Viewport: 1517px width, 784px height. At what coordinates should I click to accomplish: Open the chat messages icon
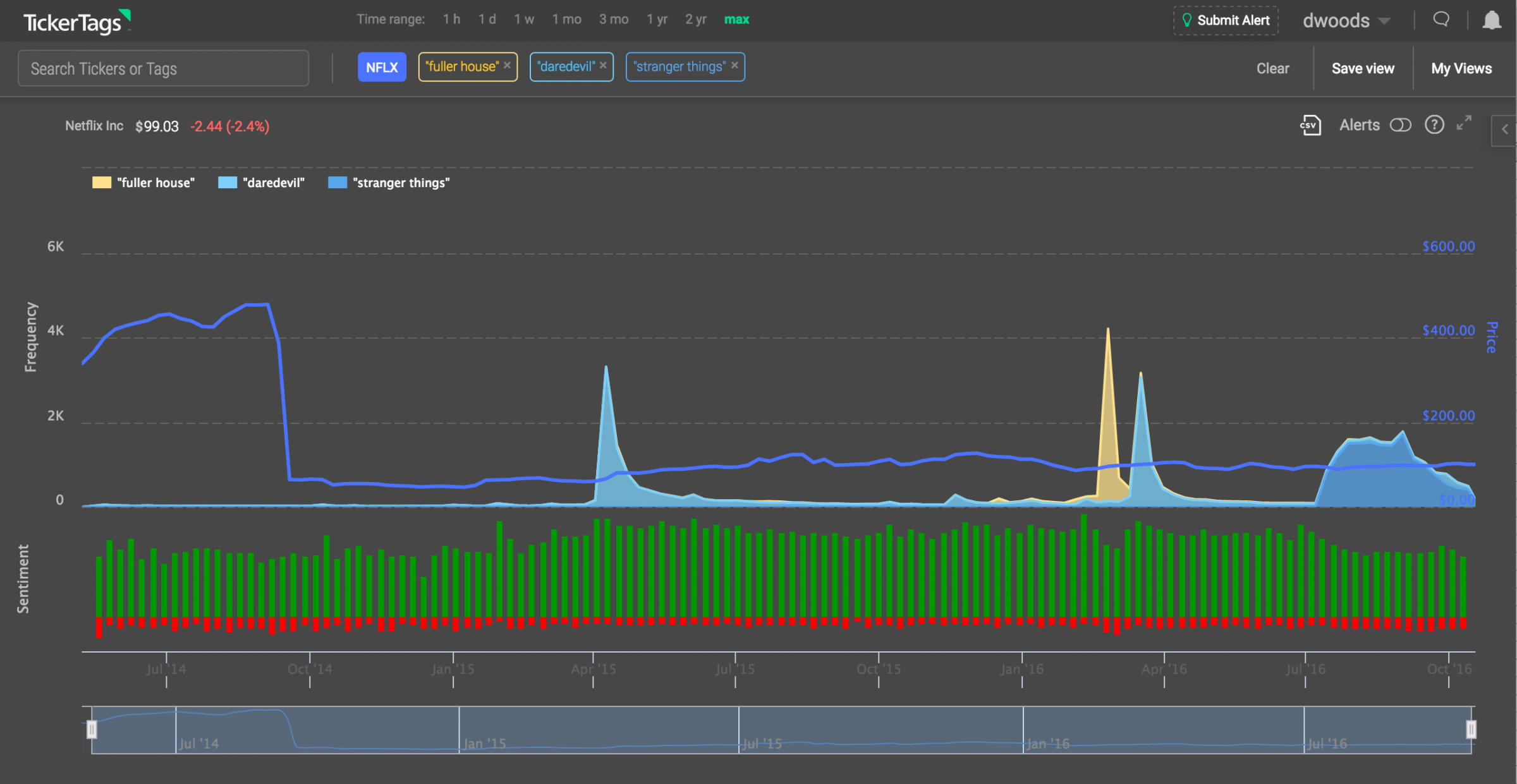[x=1441, y=20]
